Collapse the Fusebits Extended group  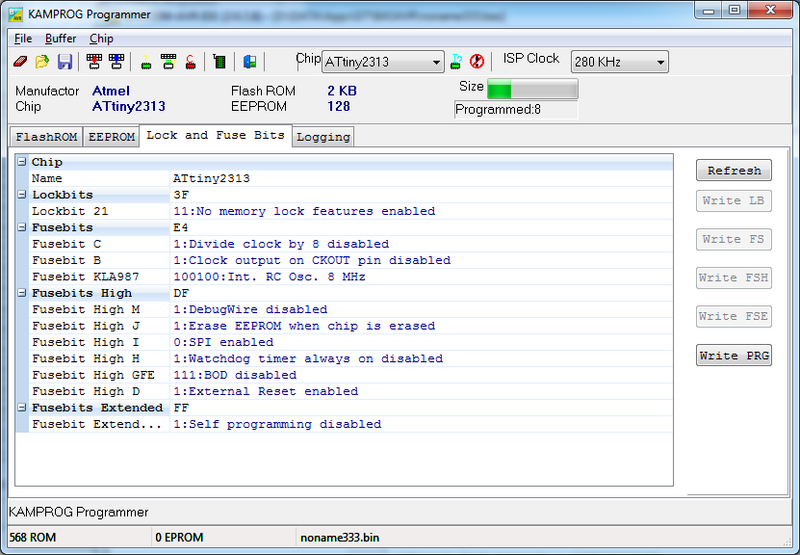click(22, 407)
